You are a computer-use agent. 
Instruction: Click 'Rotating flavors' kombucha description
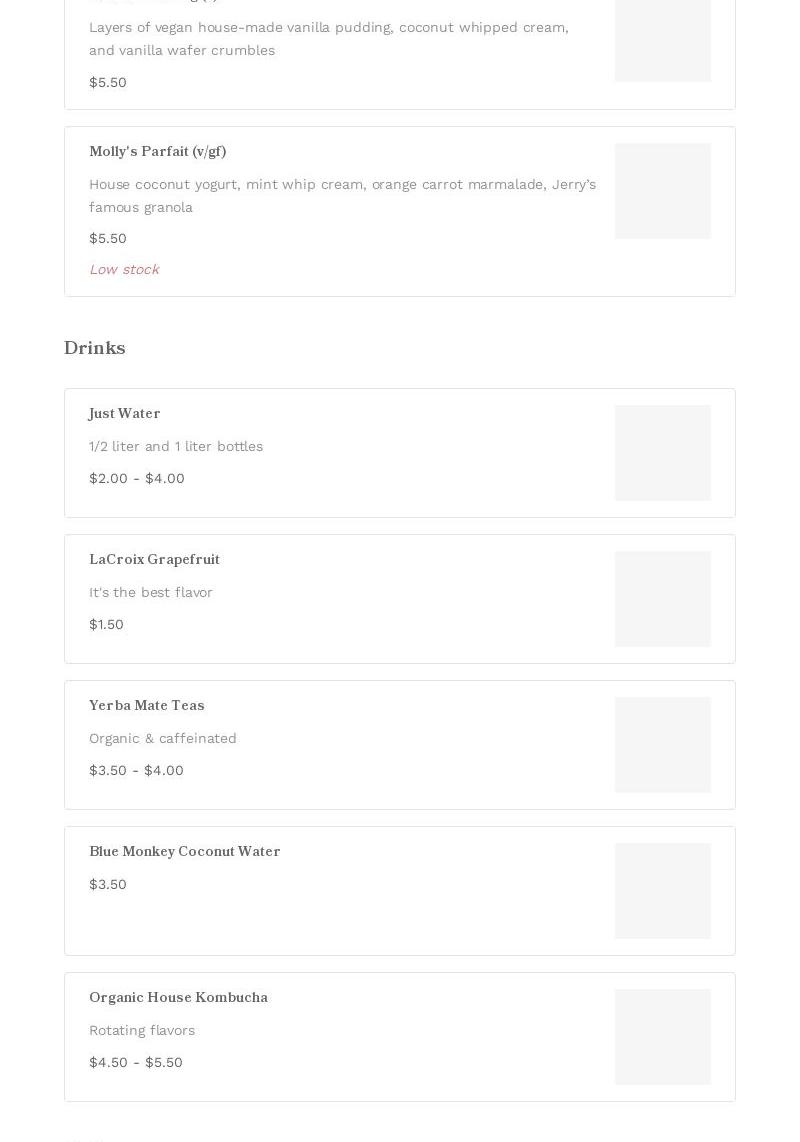pos(142,1031)
